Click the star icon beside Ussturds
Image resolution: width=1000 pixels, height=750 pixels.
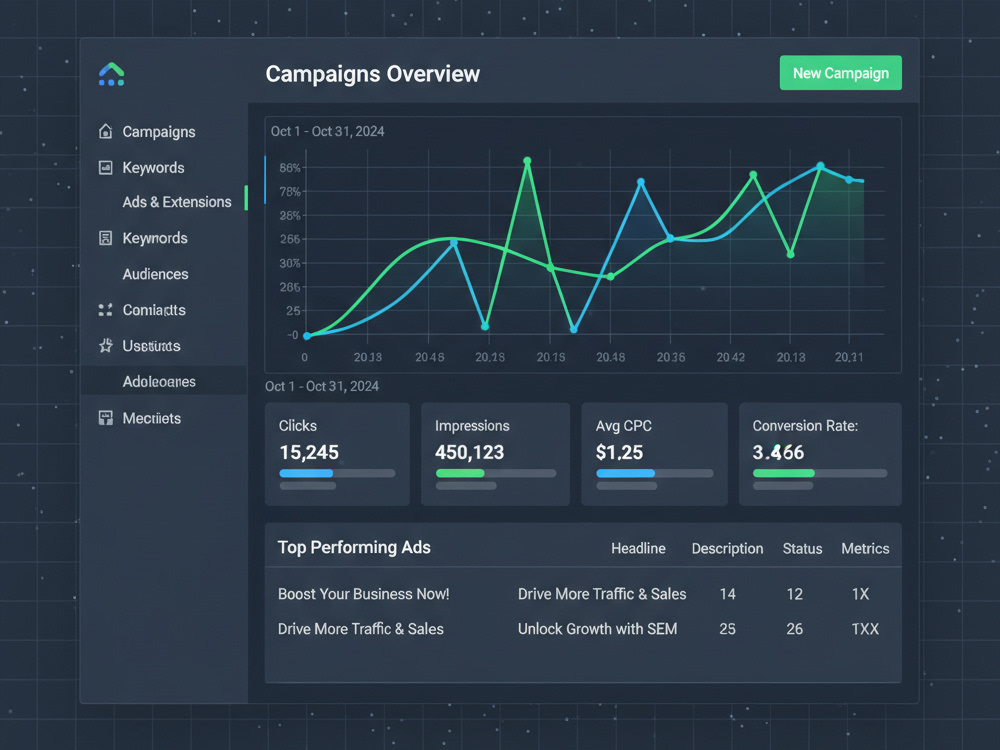coord(106,346)
